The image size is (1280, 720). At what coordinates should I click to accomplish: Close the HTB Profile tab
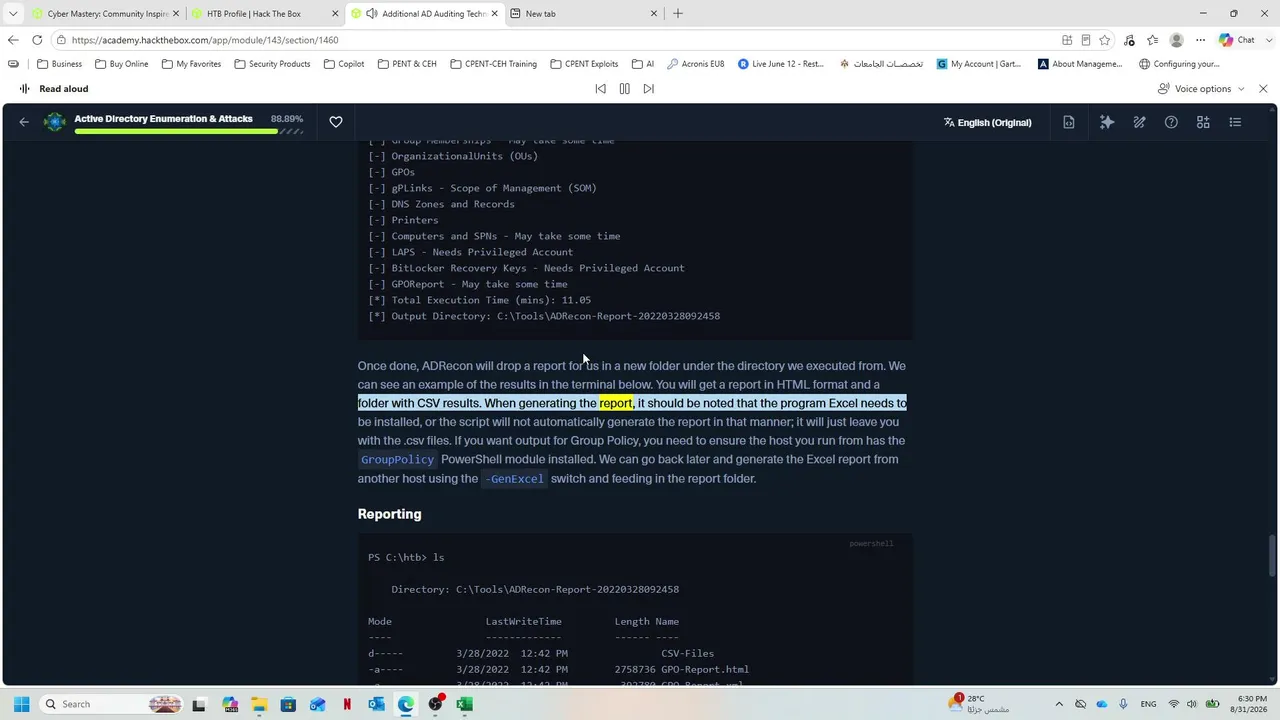click(335, 14)
